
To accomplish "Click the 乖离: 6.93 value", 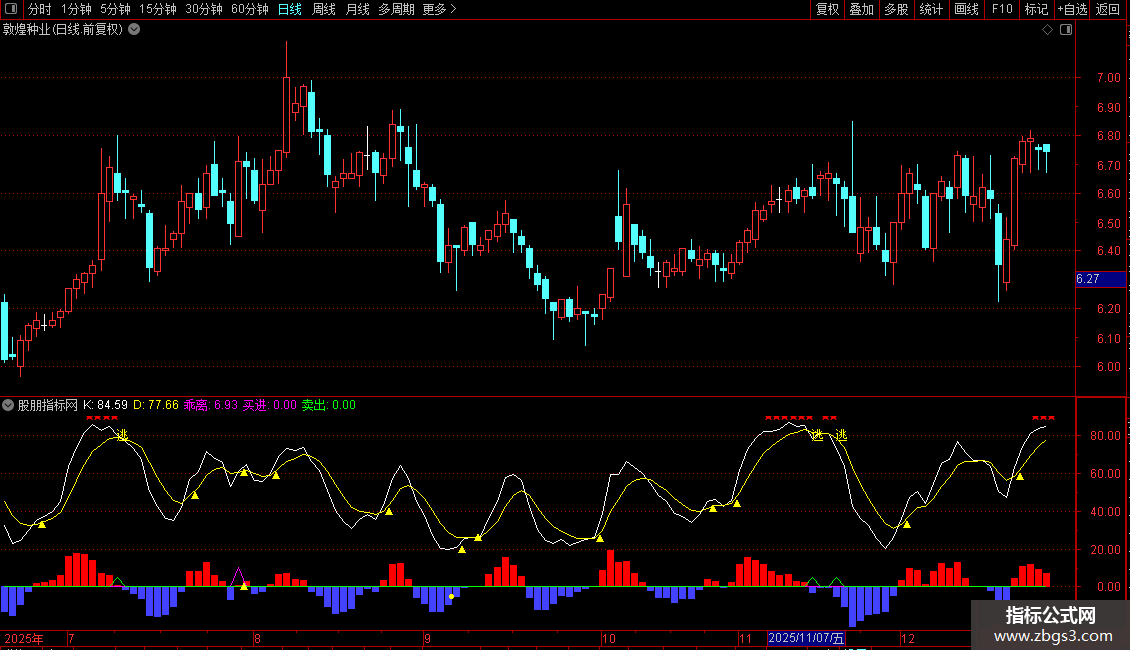I will 210,405.
